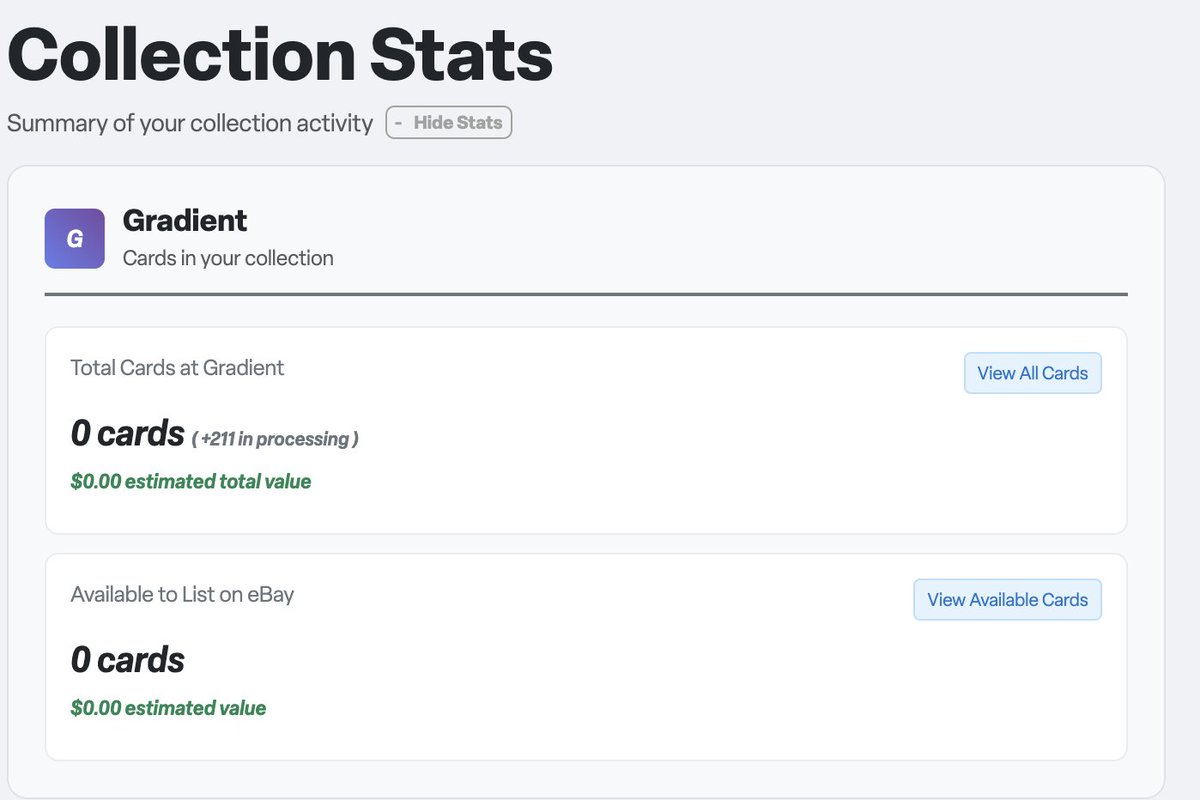The image size is (1200, 800).
Task: Click the '0 cards' count under eBay section
Action: click(128, 660)
